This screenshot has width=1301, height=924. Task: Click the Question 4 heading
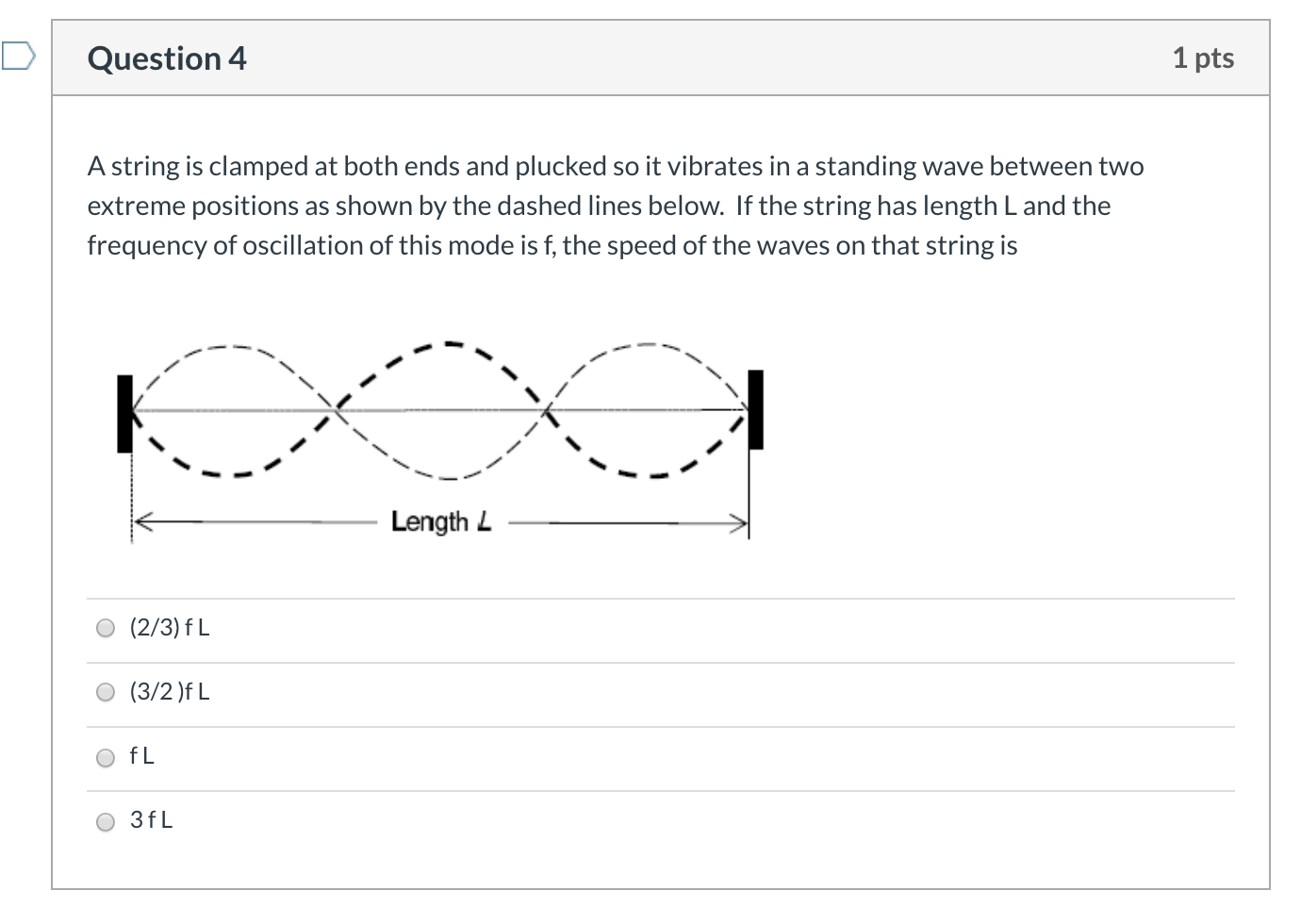coord(167,58)
